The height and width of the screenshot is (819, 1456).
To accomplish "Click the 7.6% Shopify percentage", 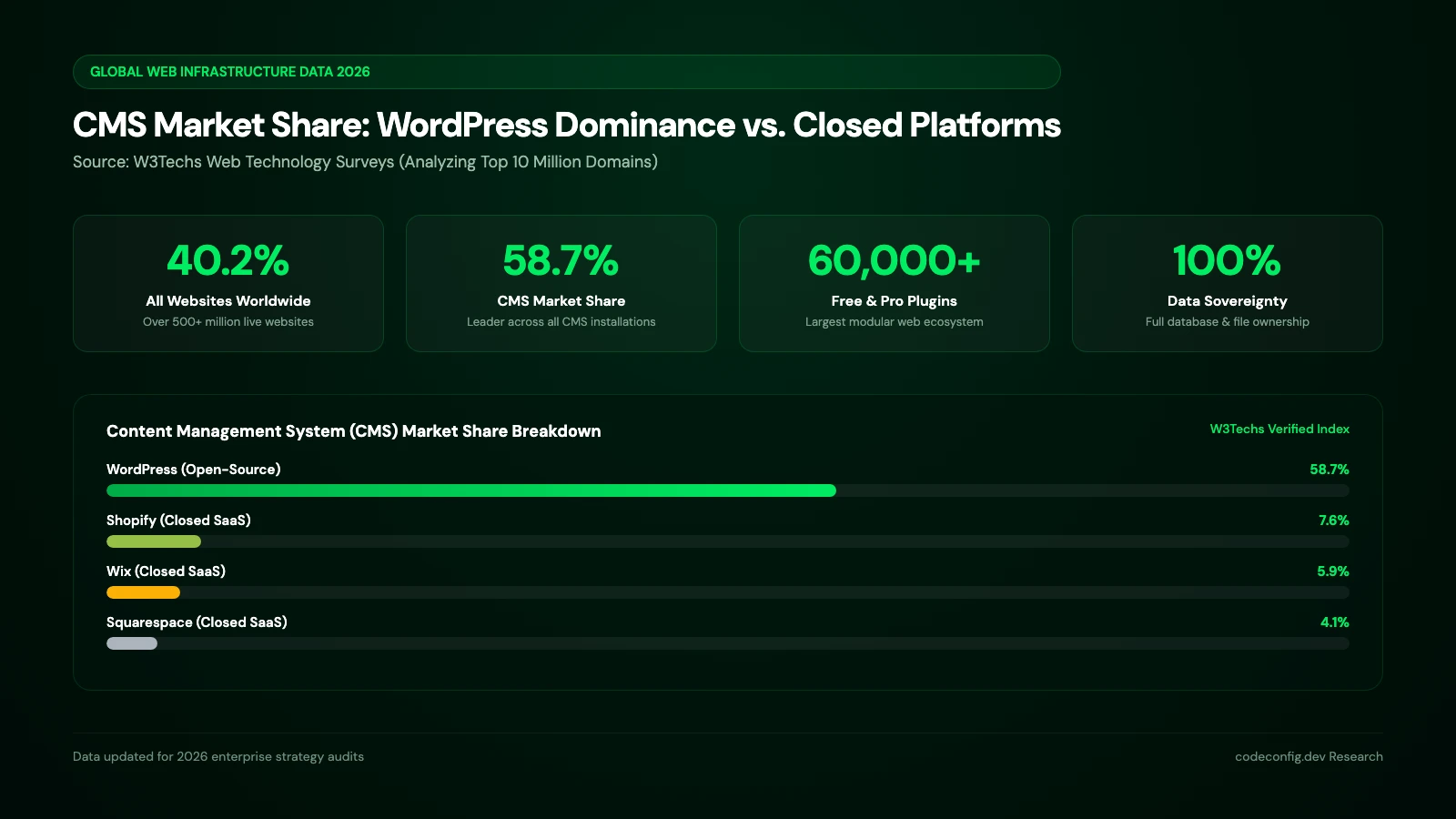I will point(1334,521).
